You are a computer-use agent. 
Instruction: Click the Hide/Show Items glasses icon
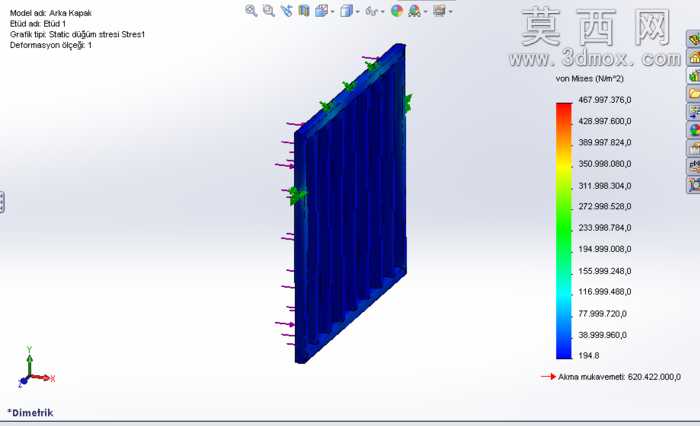coord(371,11)
